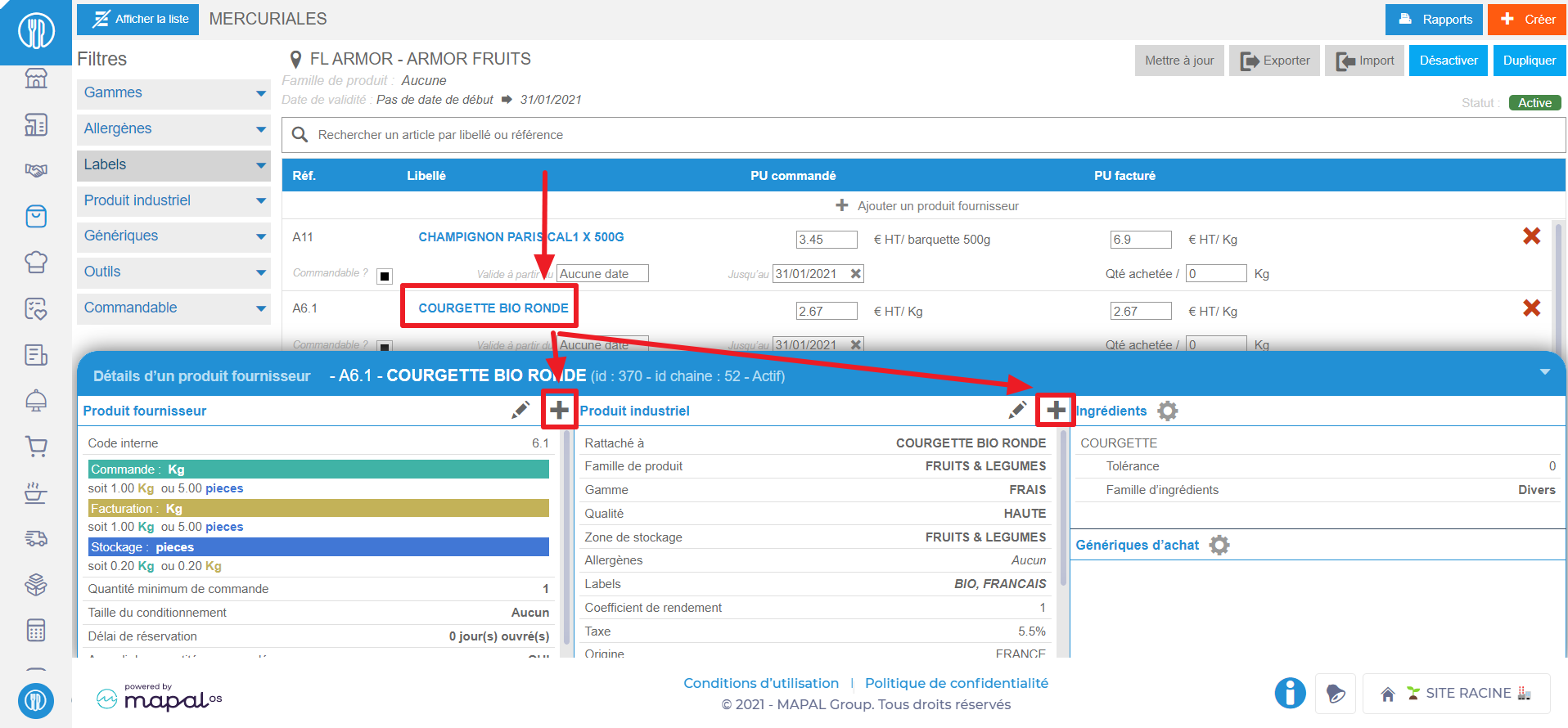This screenshot has width=1568, height=728.
Task: Open the Conditions d'utilisation link
Action: (760, 683)
